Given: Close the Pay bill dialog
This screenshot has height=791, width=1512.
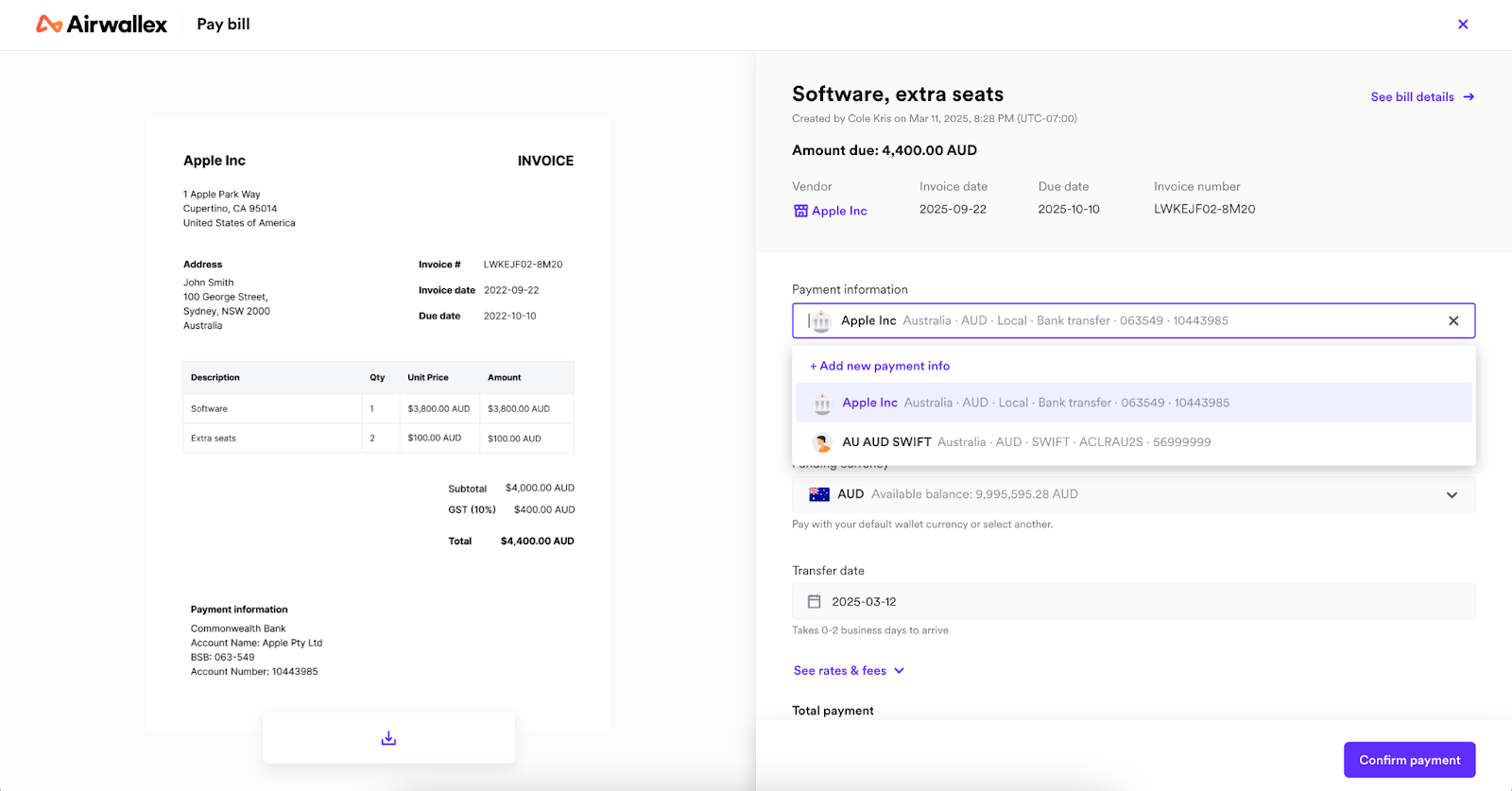Looking at the screenshot, I should pos(1463,25).
